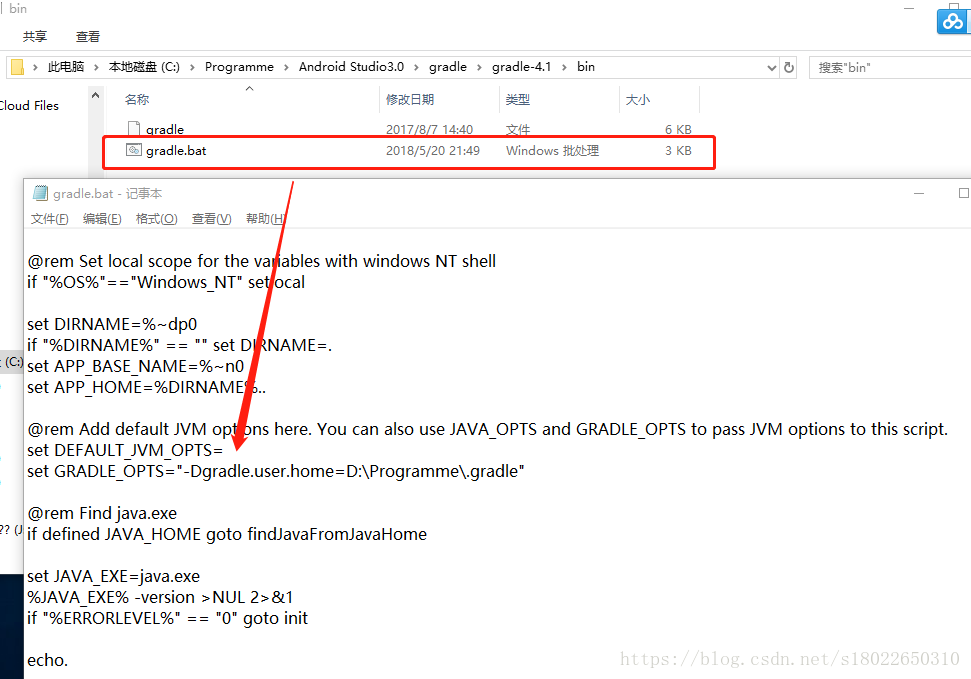Click modified date 2018/5/20 21:49

pos(433,151)
